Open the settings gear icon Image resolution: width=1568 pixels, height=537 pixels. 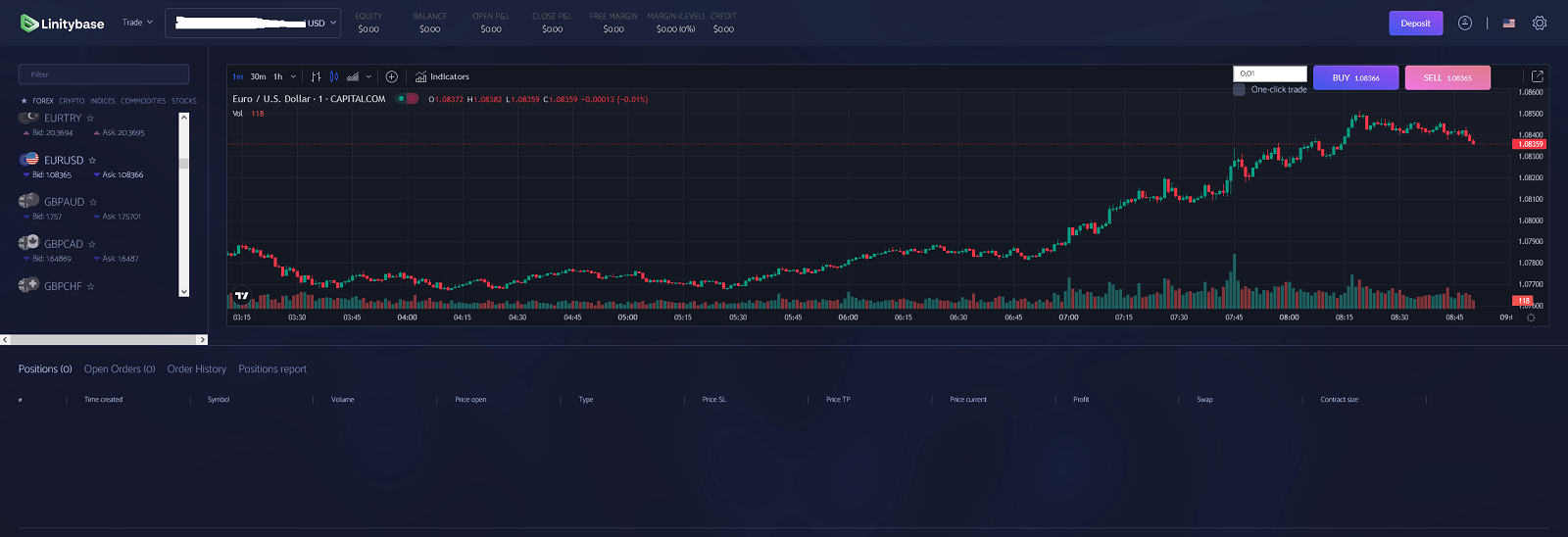click(x=1540, y=23)
